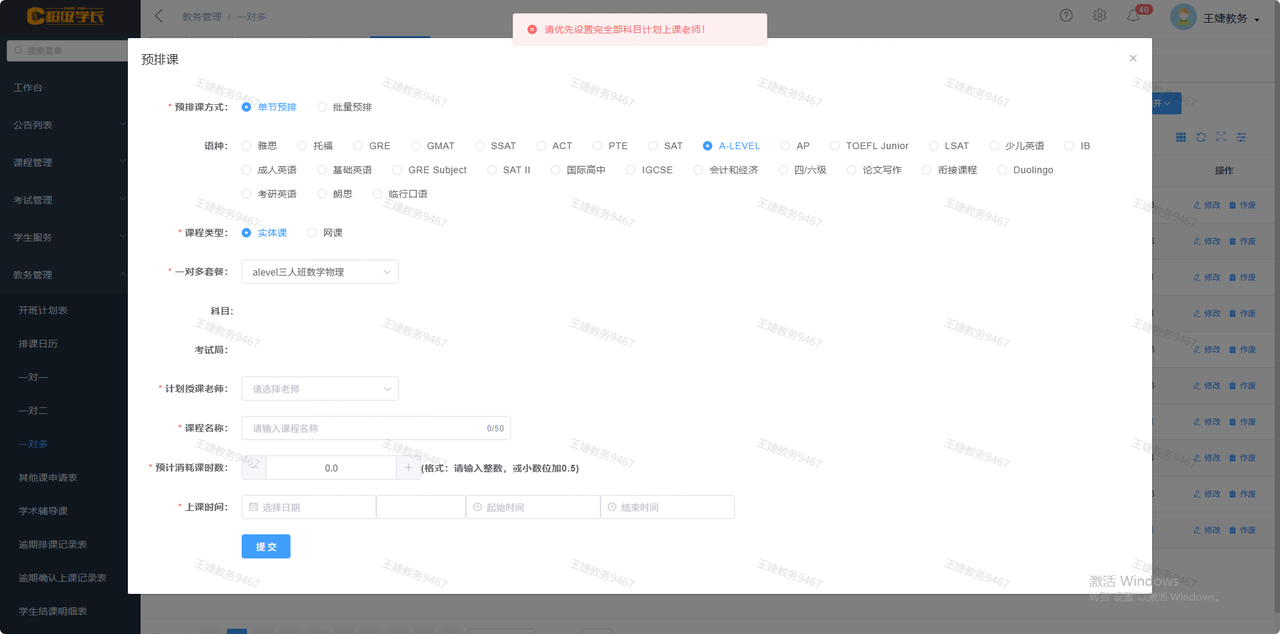Viewport: 1280px width, 634px height.
Task: Open the 计划授课老师 teacher dropdown
Action: coord(320,389)
